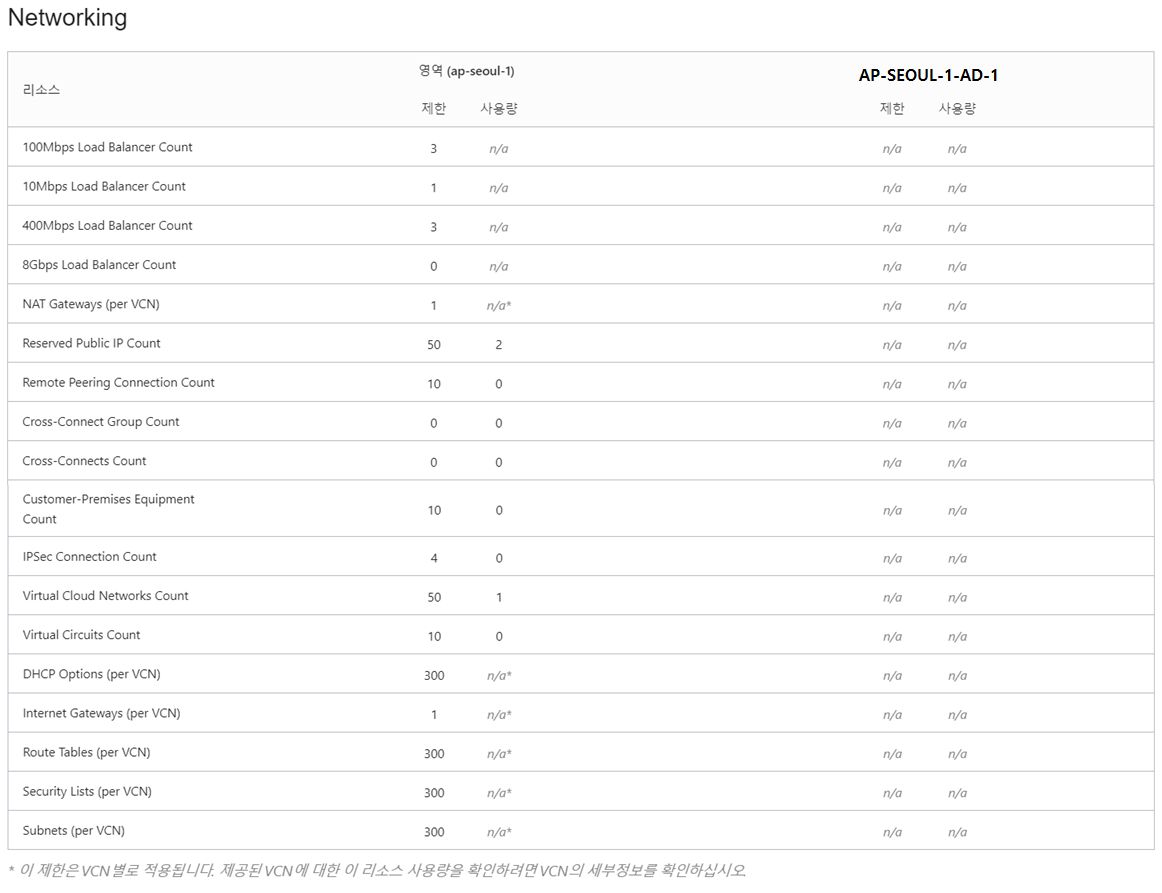
Task: Click the Cross-Connect Group Count label
Action: pos(101,422)
